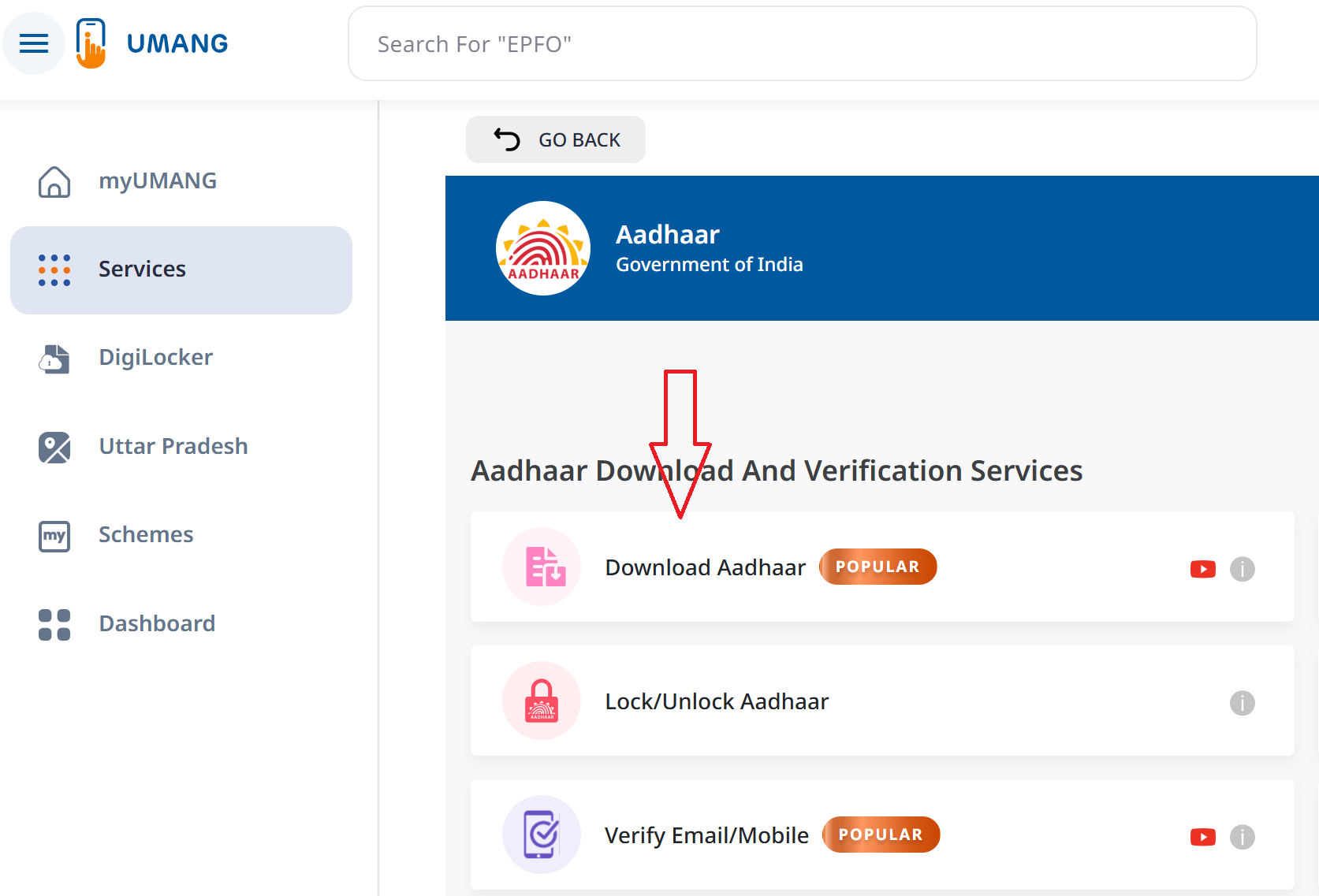Select the Schemes icon in the sidebar
The width and height of the screenshot is (1319, 896).
coord(54,536)
